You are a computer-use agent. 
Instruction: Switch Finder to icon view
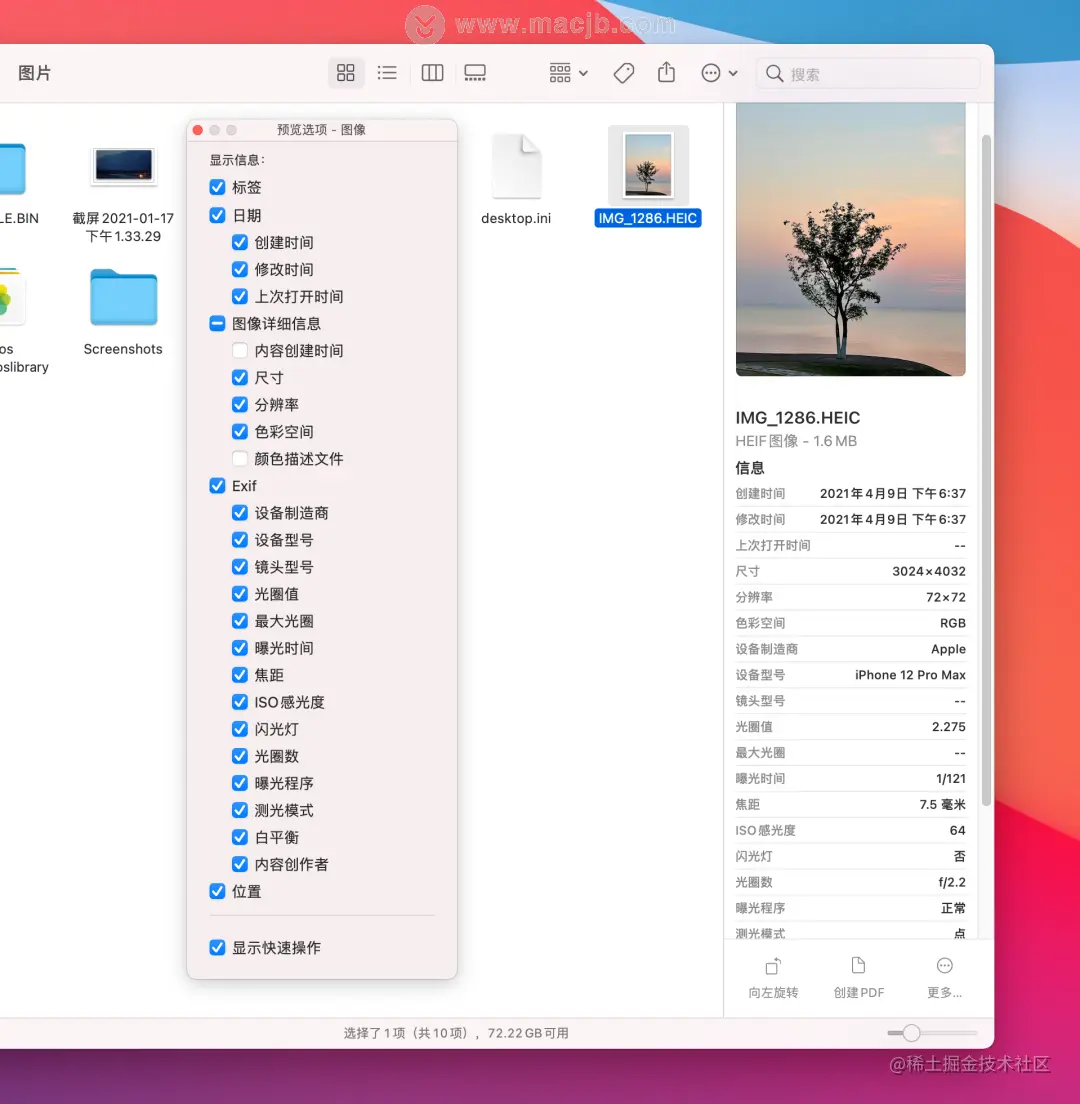tap(346, 73)
